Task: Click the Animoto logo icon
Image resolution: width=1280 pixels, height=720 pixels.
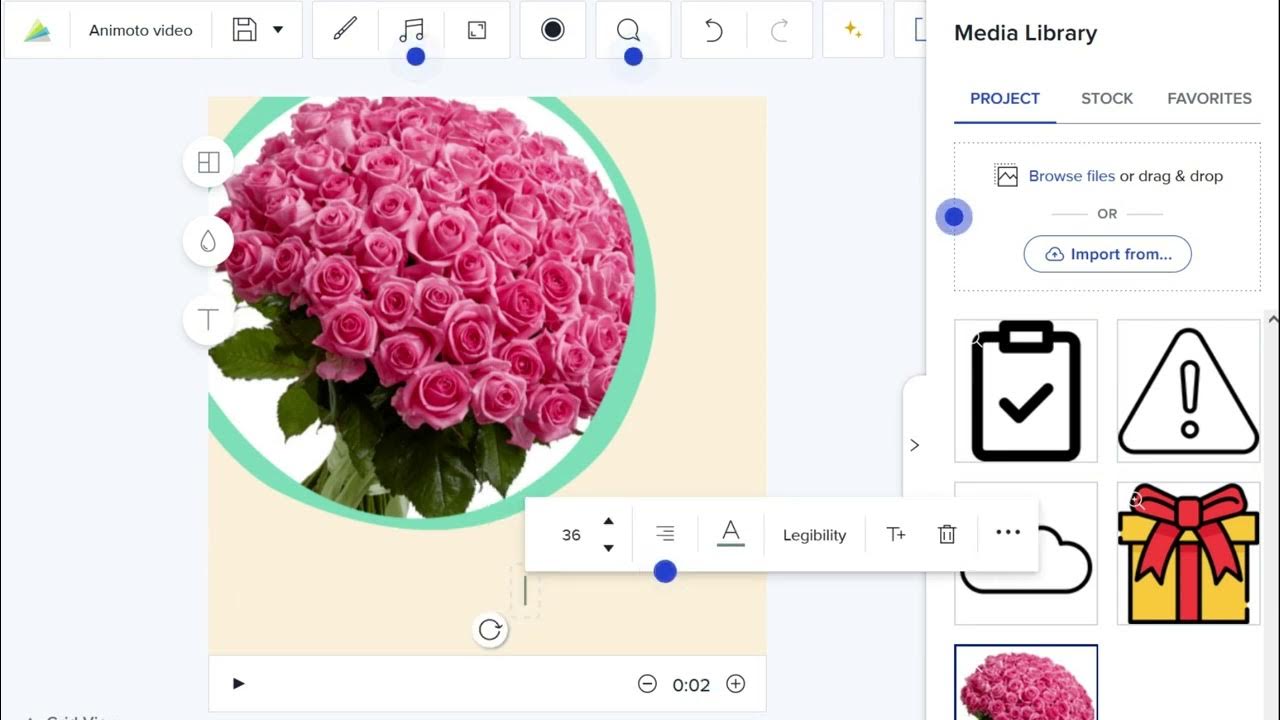Action: [x=37, y=31]
